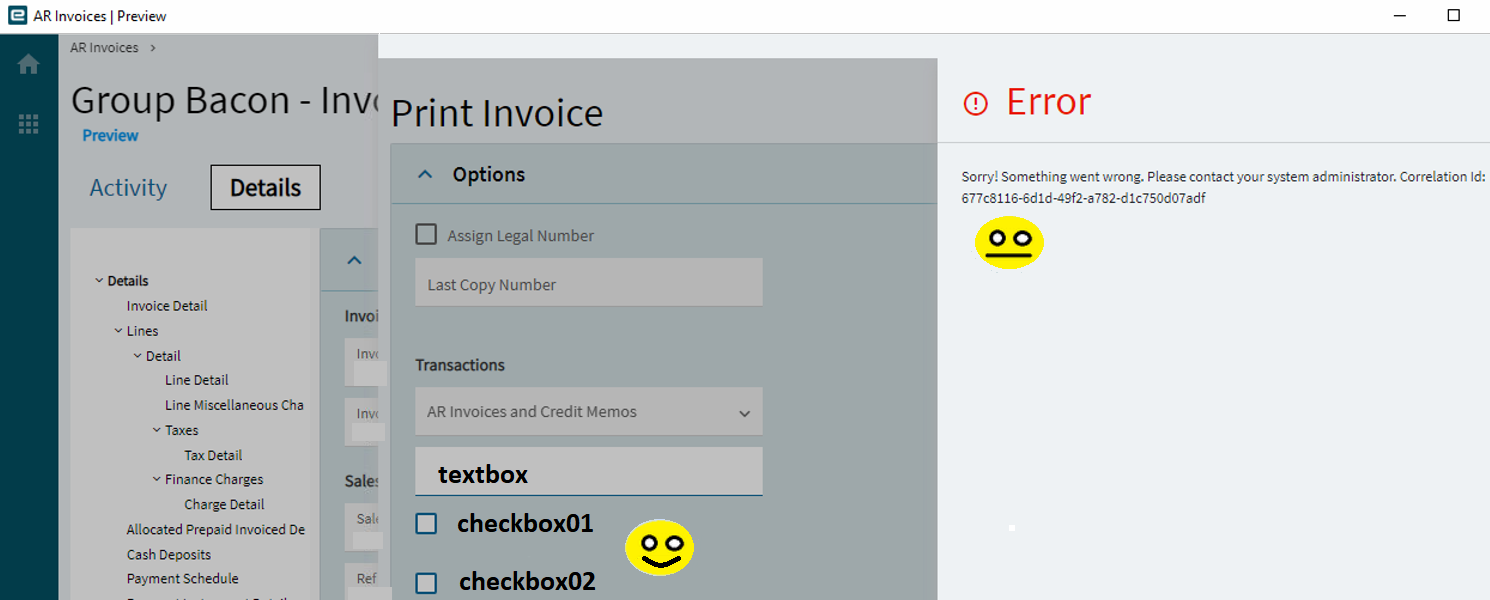Screen dimensions: 1490x600
Task: Click the Home icon in the sidebar
Action: click(x=28, y=63)
